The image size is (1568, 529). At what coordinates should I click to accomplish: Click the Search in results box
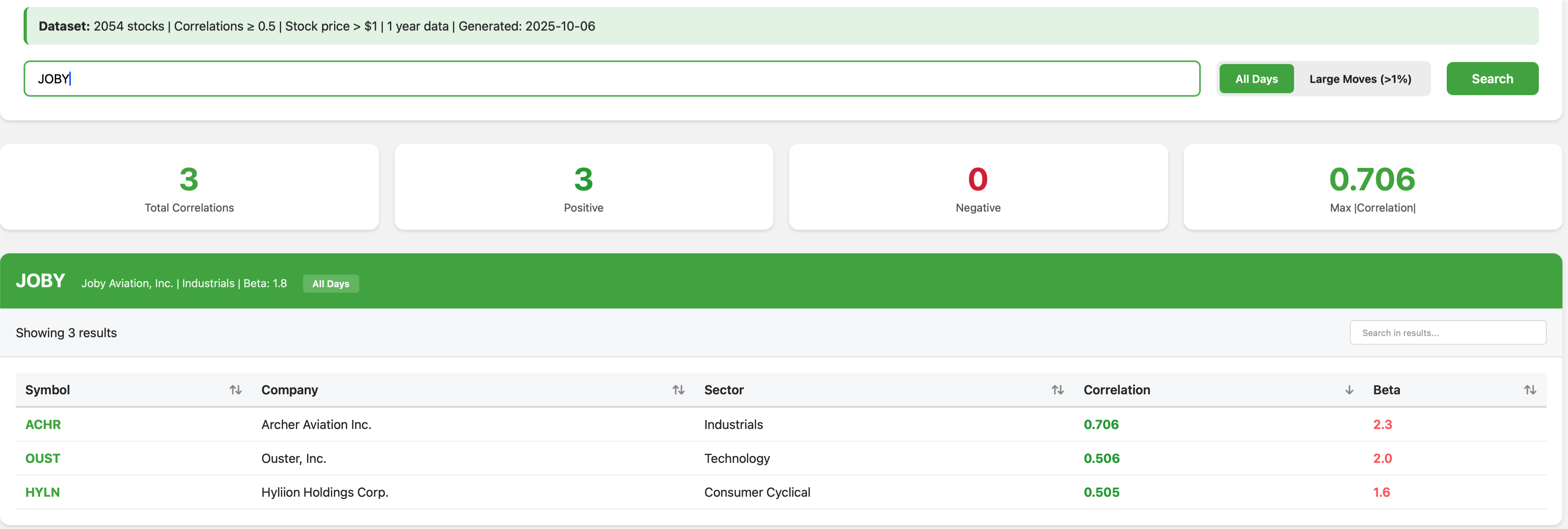pos(1447,333)
